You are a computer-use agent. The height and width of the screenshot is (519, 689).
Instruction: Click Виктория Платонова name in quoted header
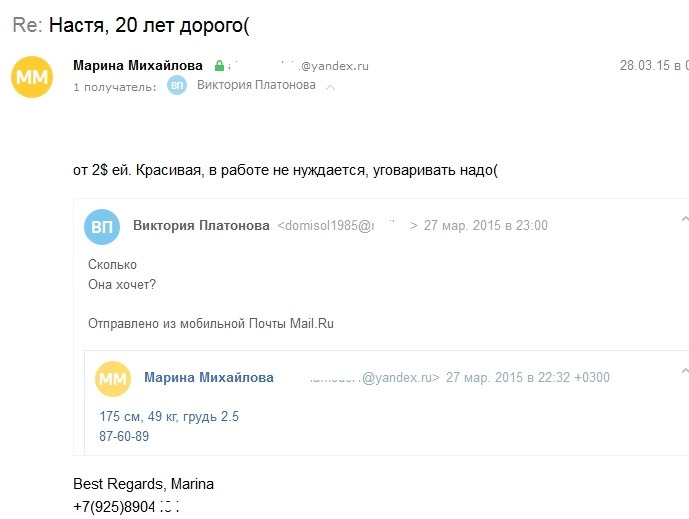201,225
